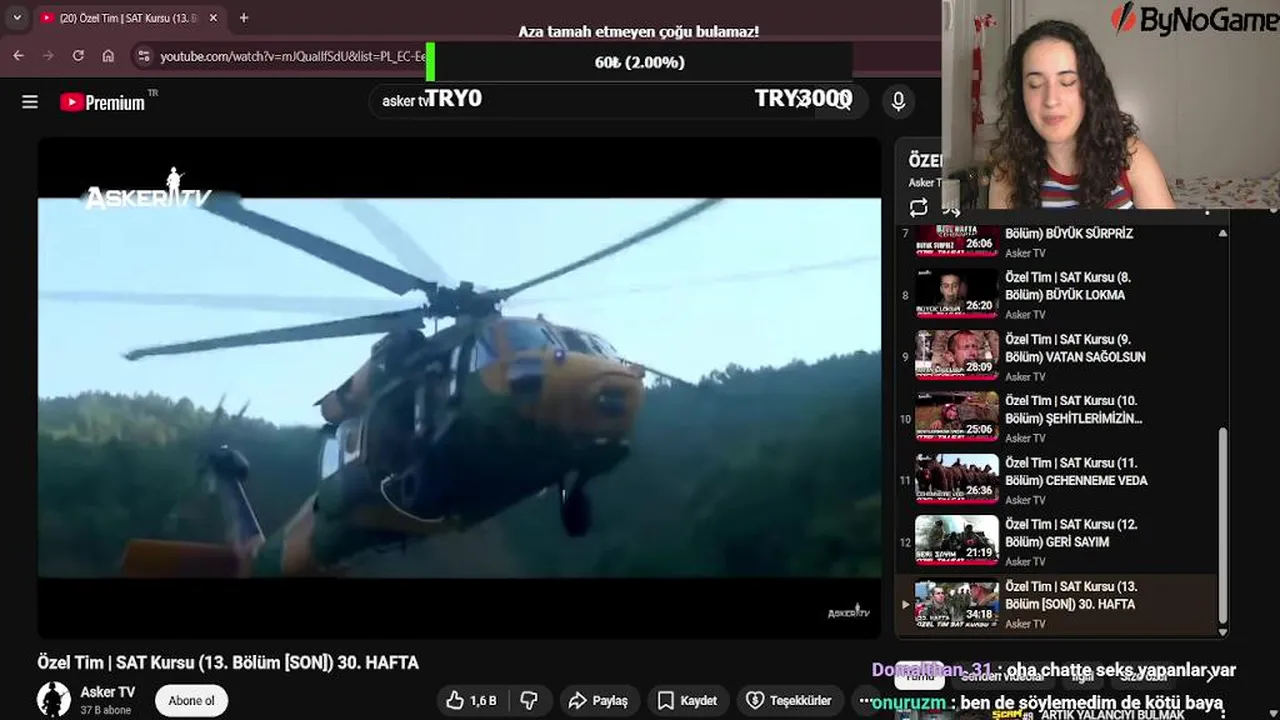1280x720 pixels.
Task: Go to YouTube Premium home logo
Action: (103, 102)
